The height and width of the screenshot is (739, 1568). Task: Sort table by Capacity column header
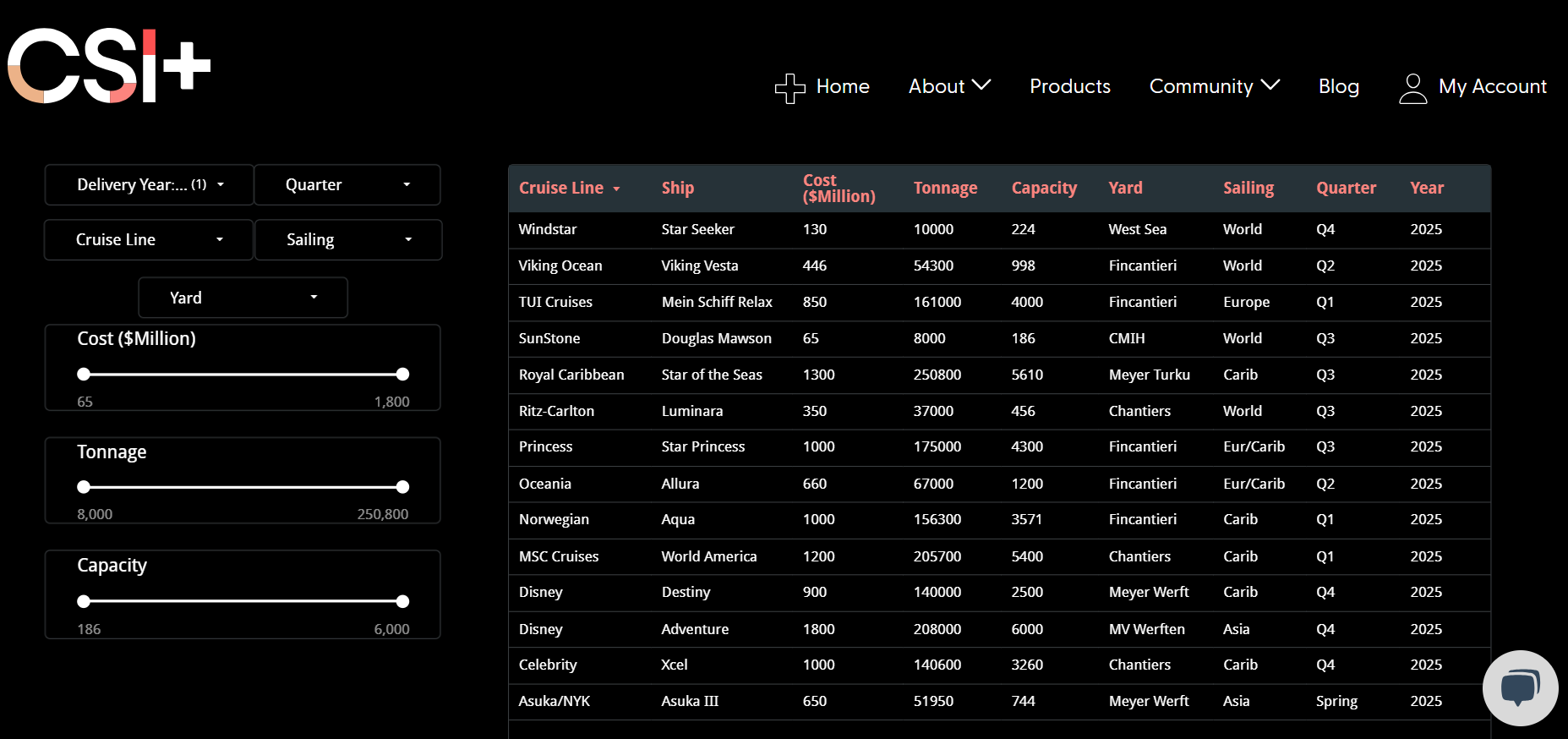tap(1044, 189)
